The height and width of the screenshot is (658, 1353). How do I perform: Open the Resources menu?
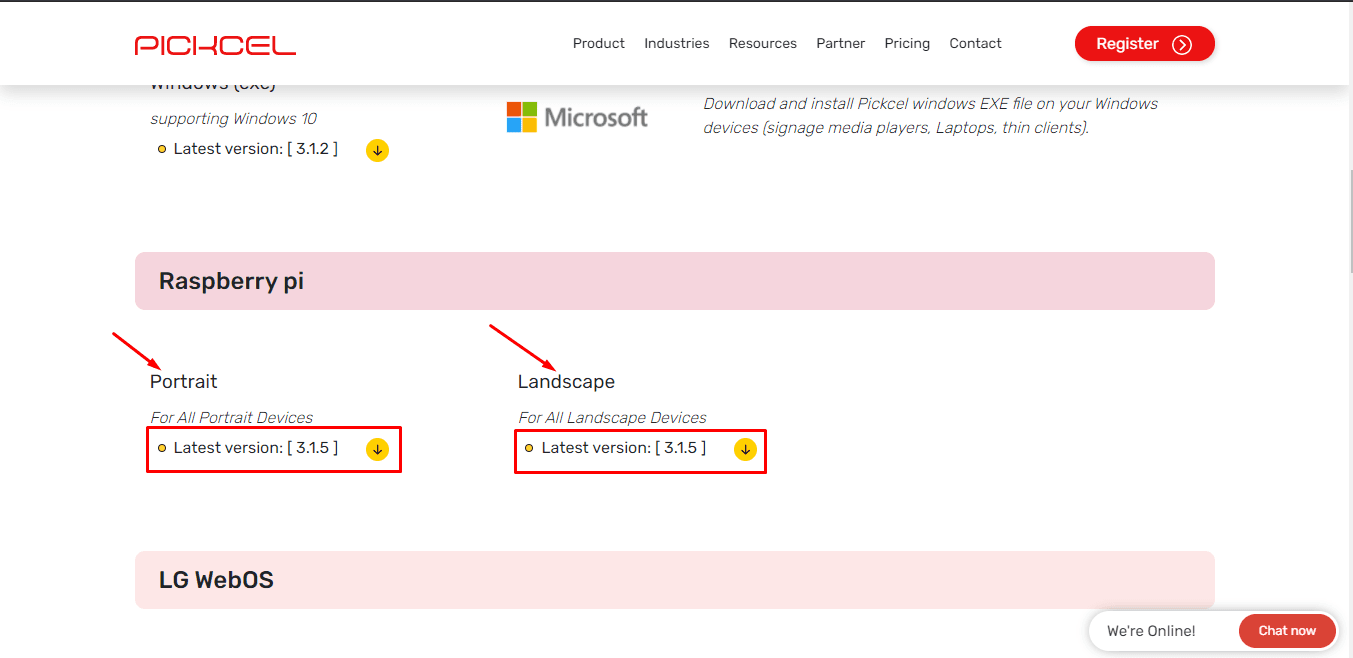(x=762, y=43)
